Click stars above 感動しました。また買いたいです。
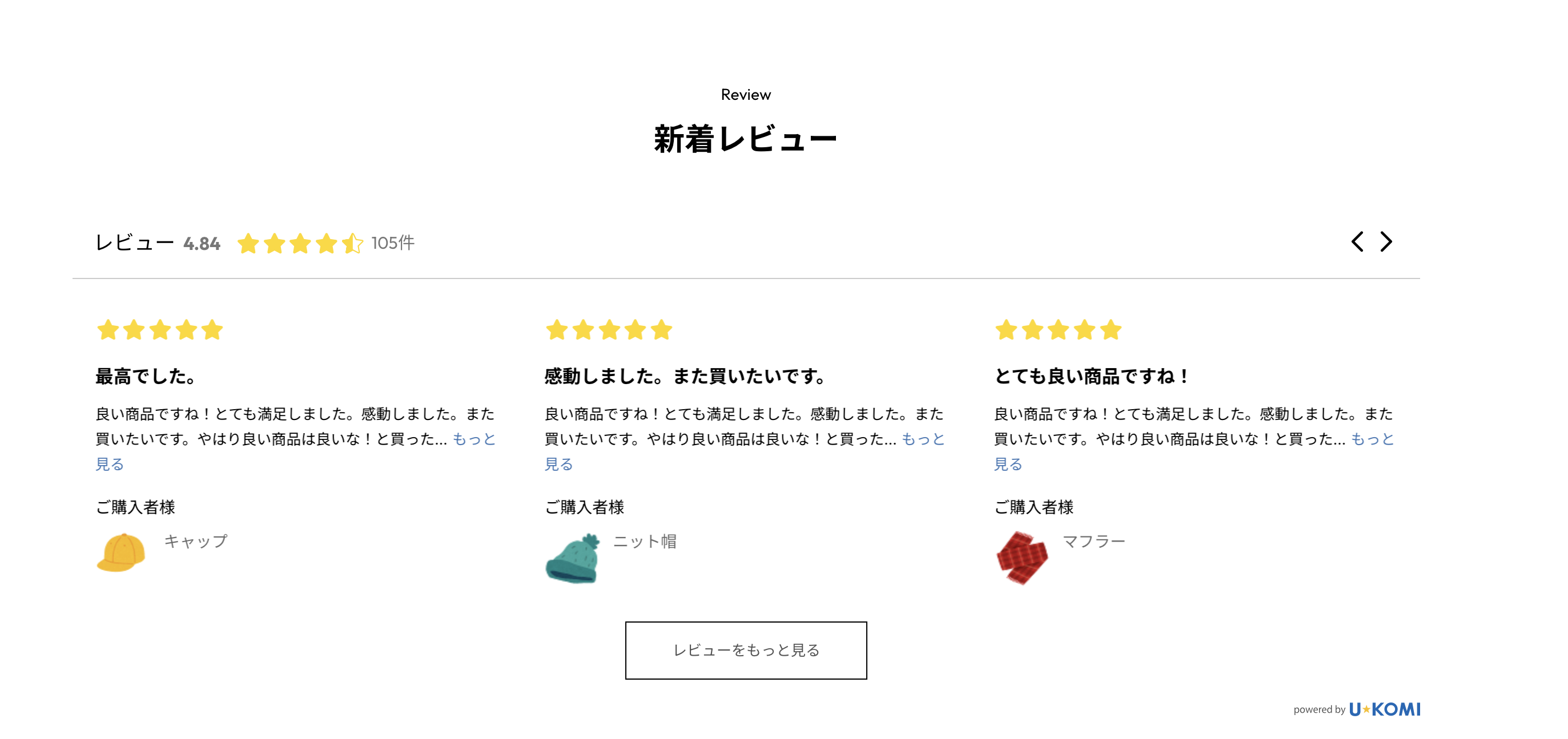The width and height of the screenshot is (1568, 739). (x=609, y=330)
